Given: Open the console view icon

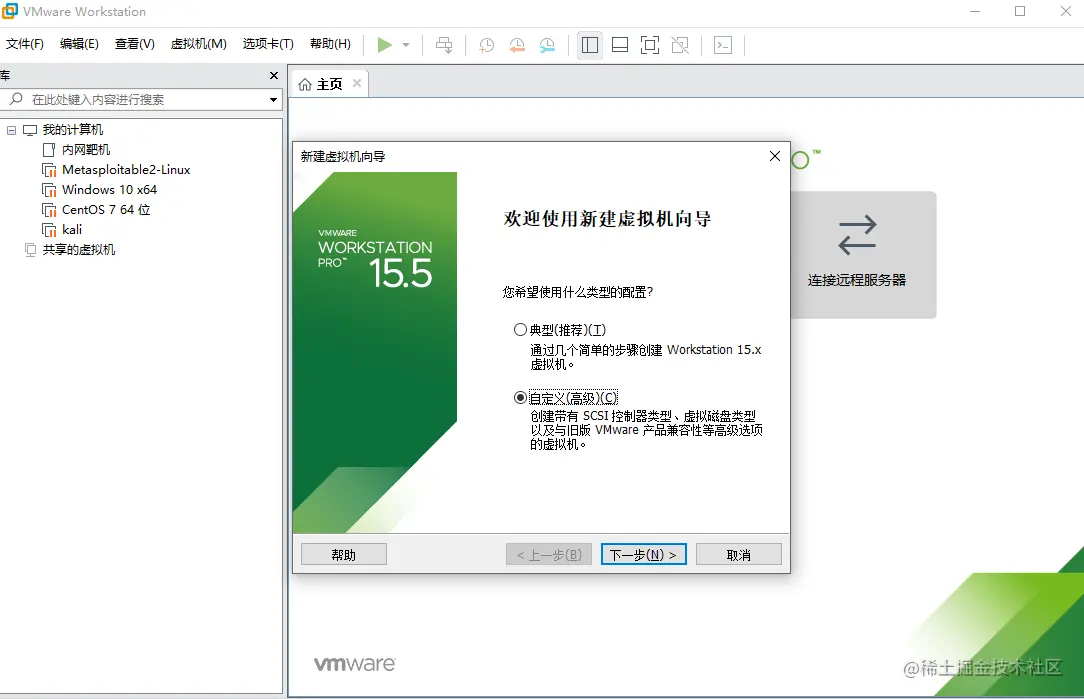Looking at the screenshot, I should click(x=723, y=46).
